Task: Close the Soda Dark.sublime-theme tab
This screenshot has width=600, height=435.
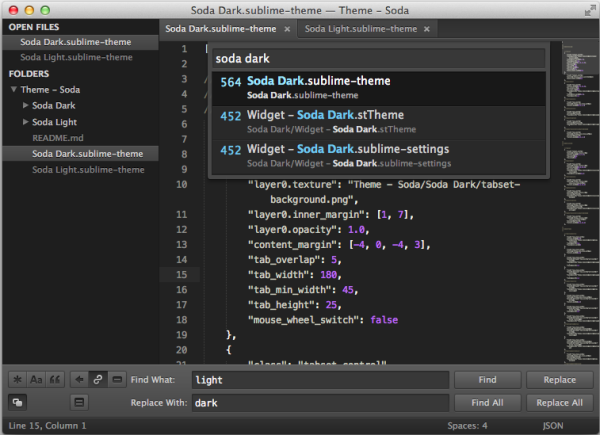Action: point(287,29)
